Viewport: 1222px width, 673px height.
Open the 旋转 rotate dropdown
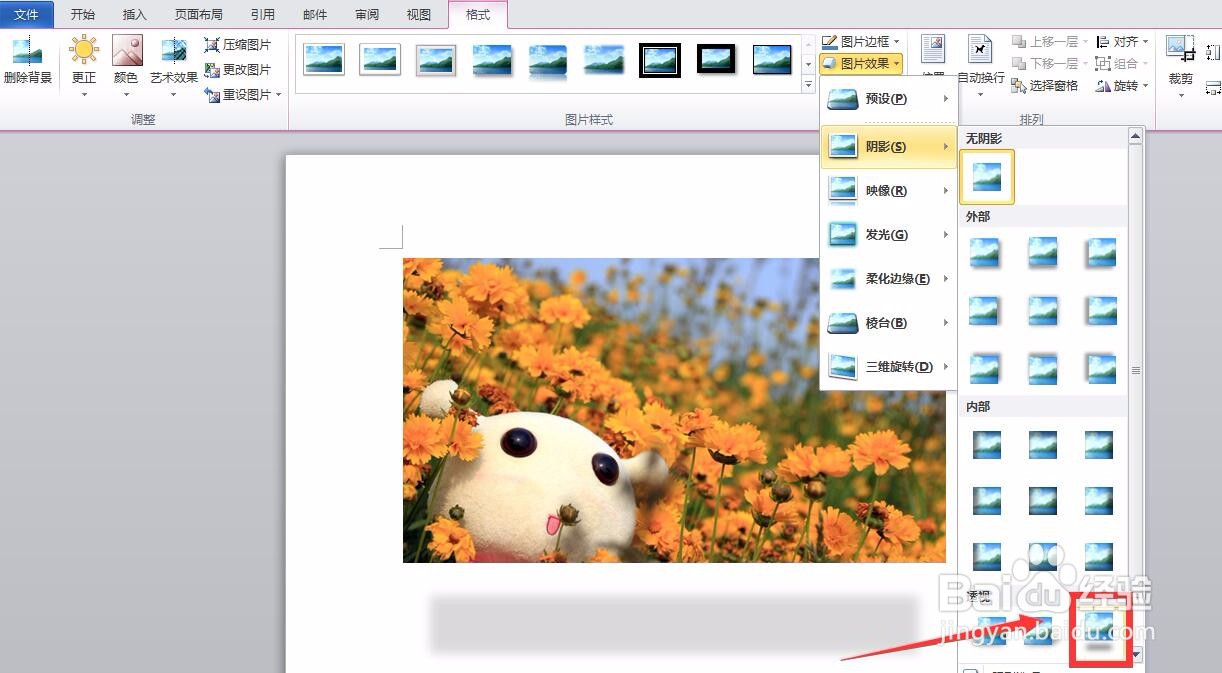(1122, 86)
